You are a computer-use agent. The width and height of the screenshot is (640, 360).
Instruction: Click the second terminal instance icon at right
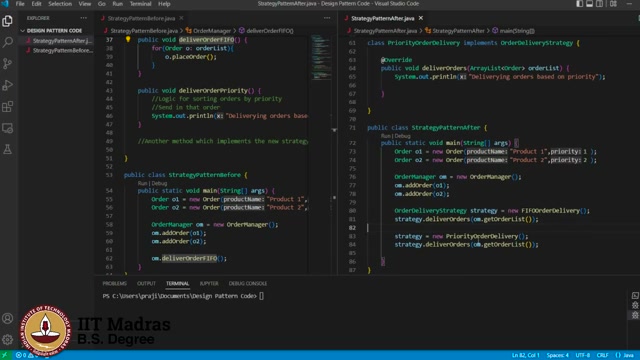point(635,305)
